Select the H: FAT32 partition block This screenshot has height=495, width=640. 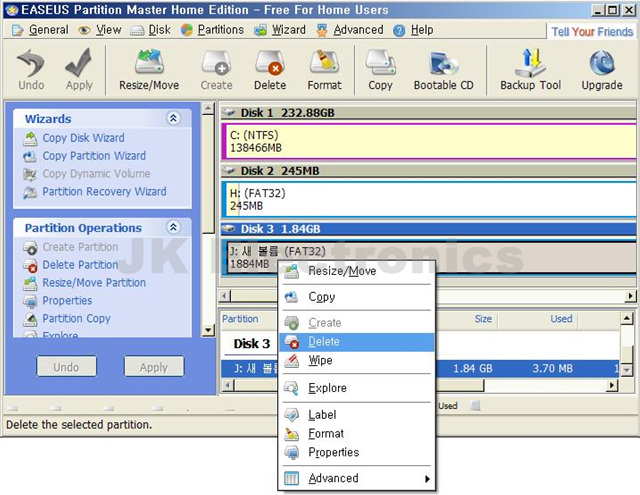[x=429, y=200]
